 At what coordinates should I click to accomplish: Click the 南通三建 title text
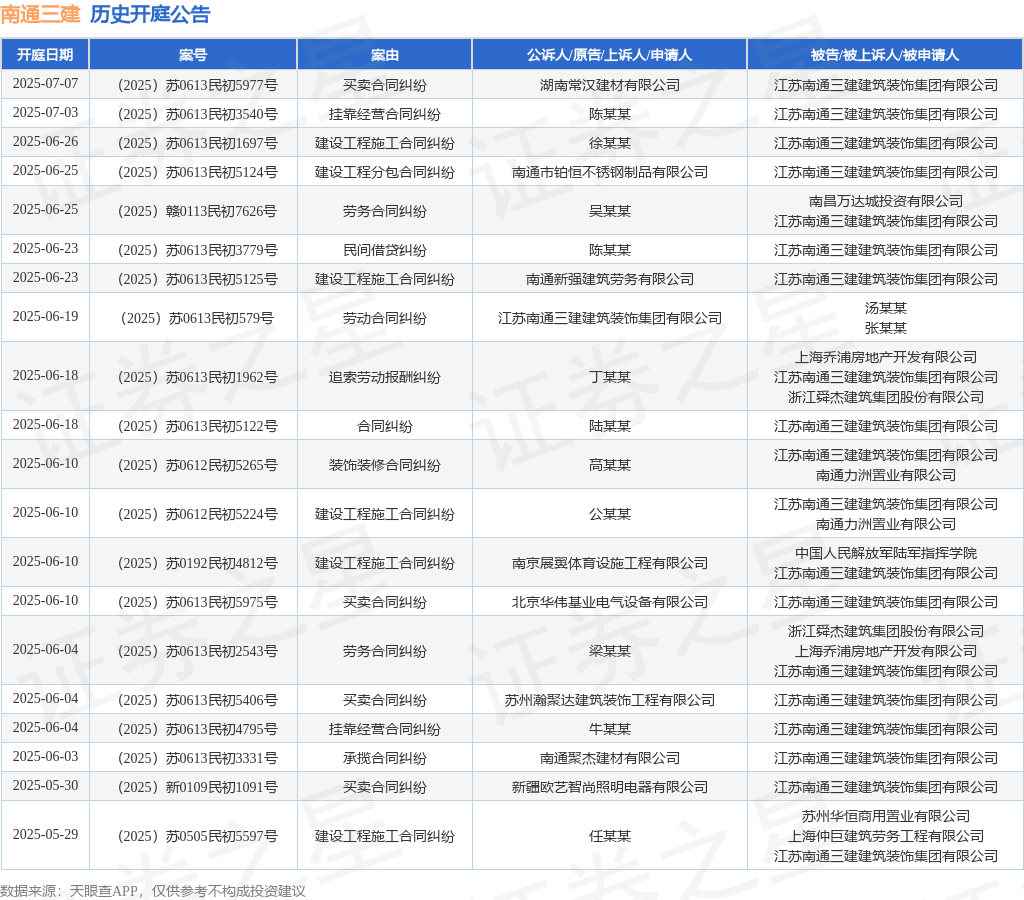point(40,14)
